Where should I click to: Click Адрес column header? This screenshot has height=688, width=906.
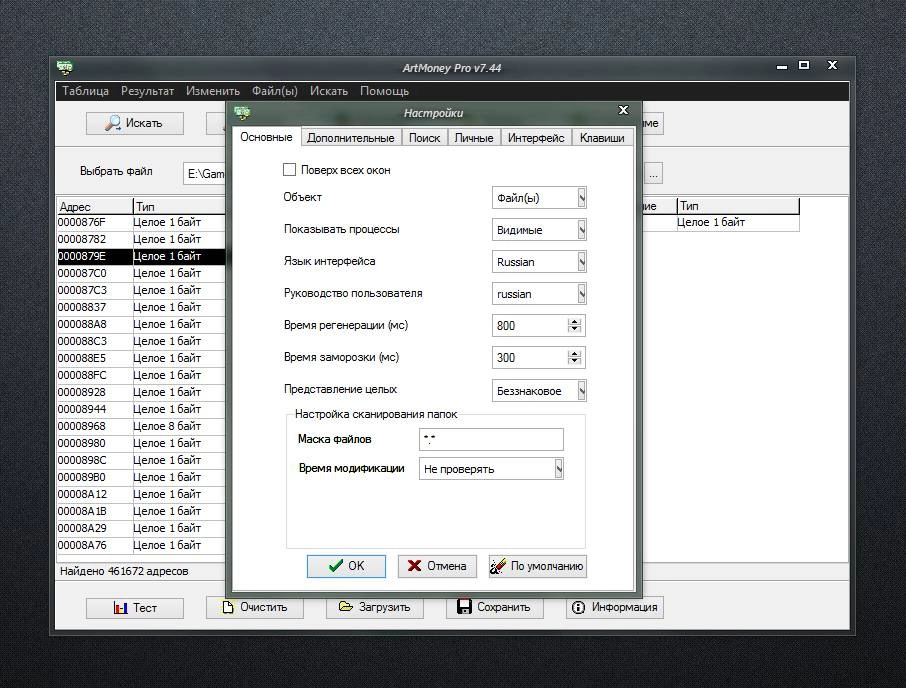[95, 206]
